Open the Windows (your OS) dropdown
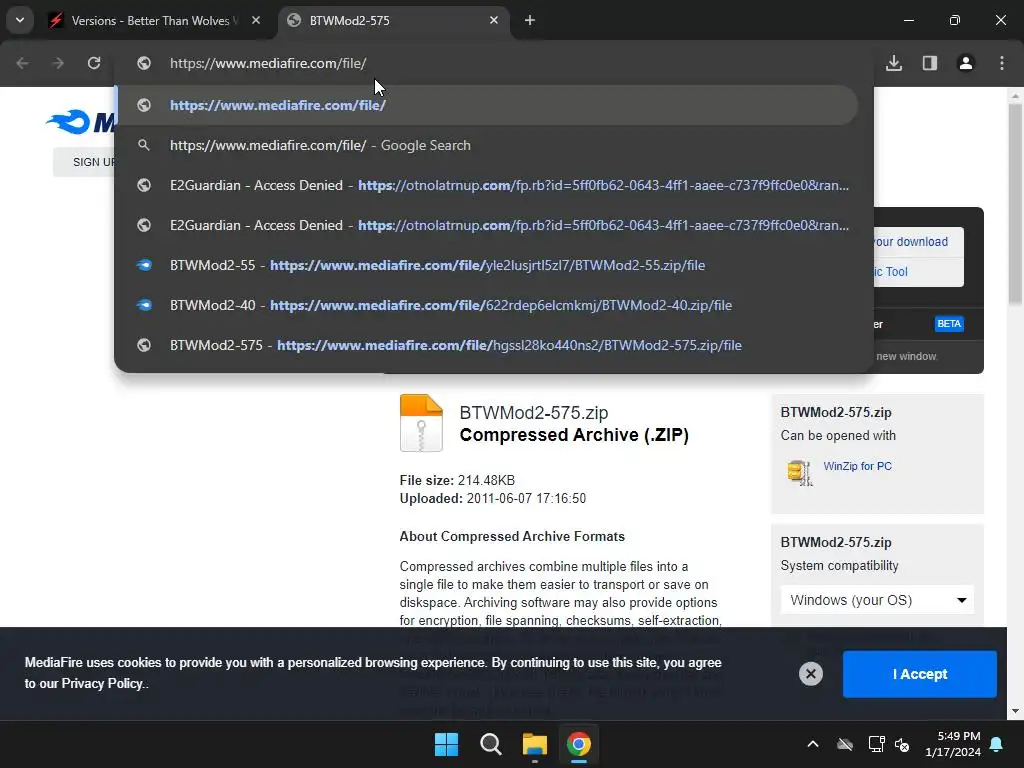The width and height of the screenshot is (1024, 768). (x=877, y=600)
